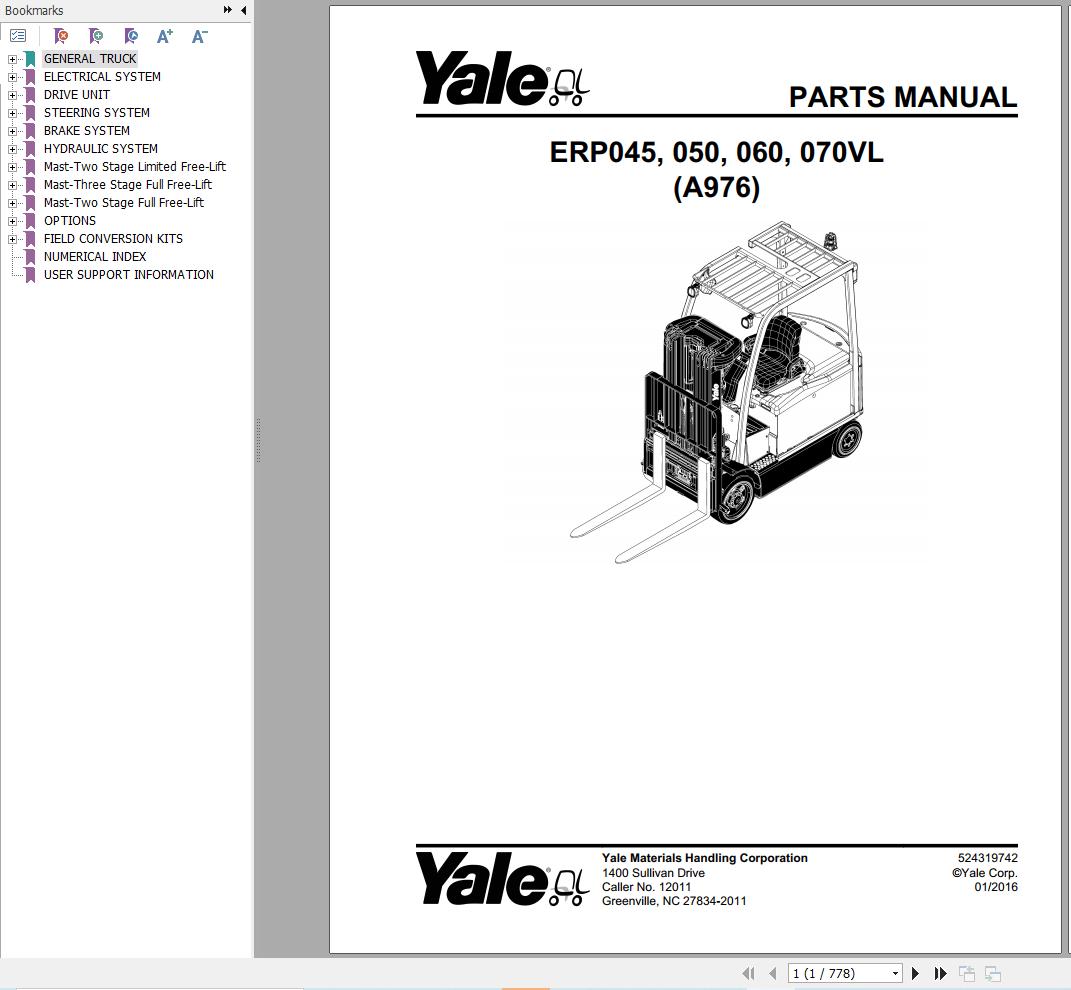The width and height of the screenshot is (1071, 990).
Task: Open the previous view
Action: (x=966, y=972)
